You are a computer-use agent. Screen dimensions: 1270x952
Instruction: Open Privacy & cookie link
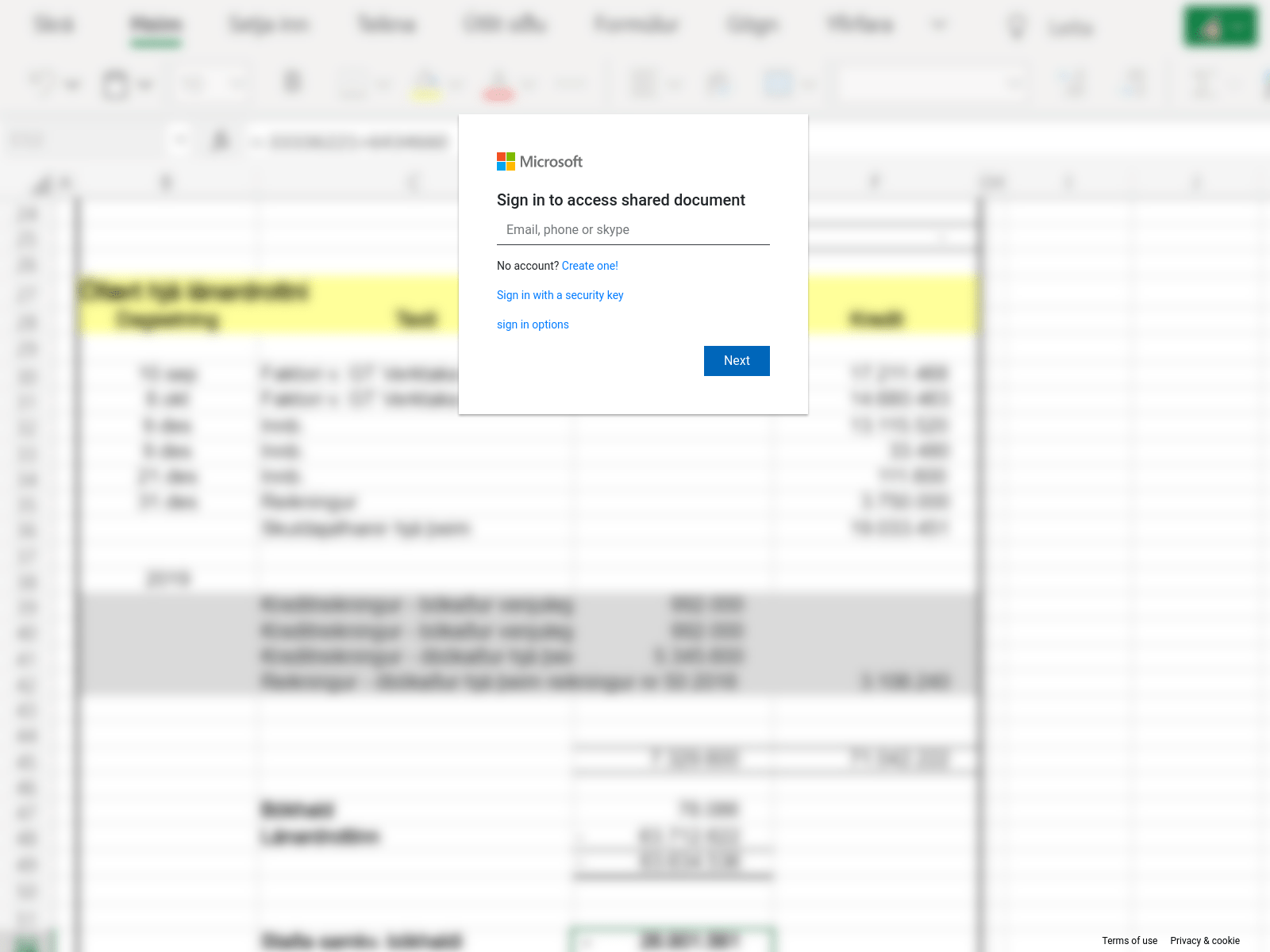coord(1205,941)
